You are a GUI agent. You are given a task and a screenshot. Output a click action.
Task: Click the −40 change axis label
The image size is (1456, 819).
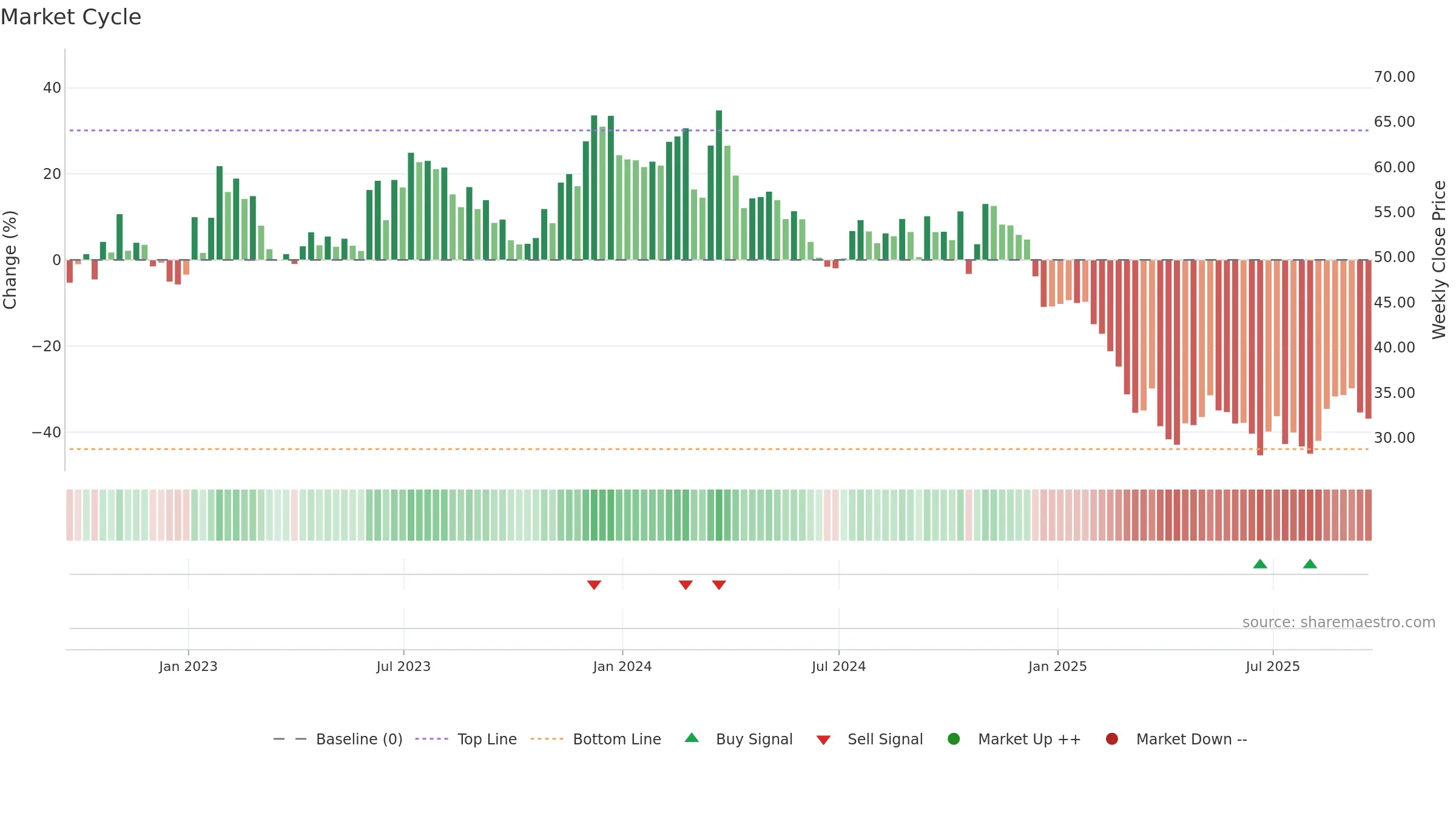47,433
